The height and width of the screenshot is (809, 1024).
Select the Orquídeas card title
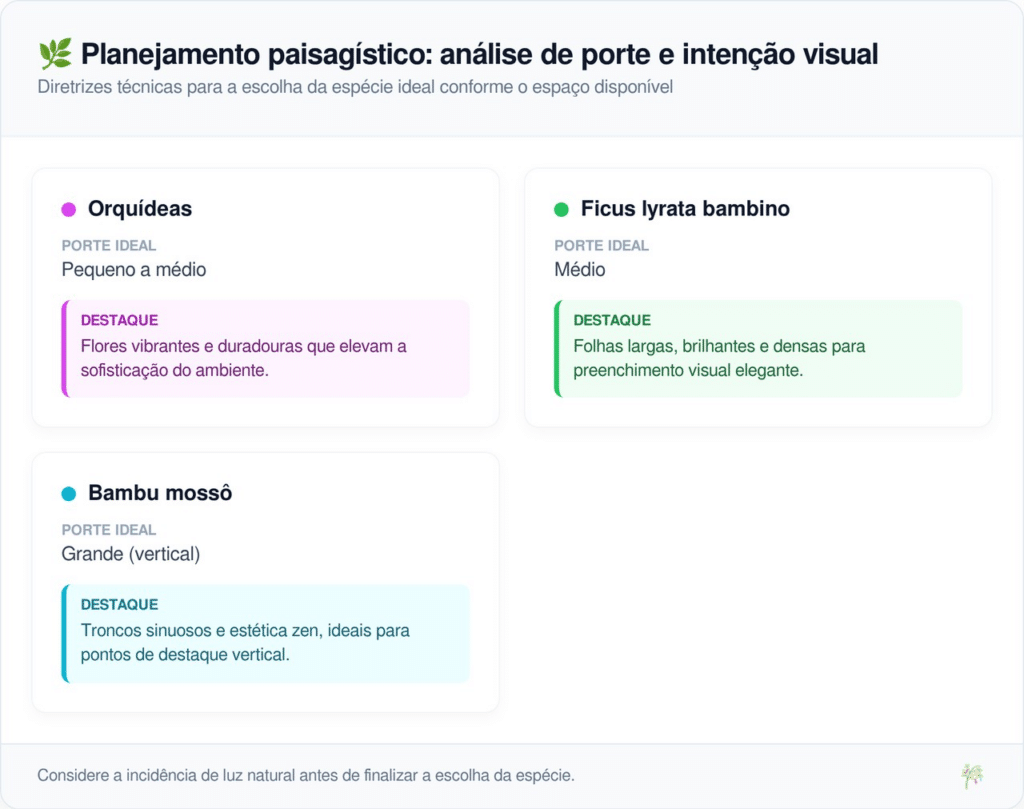(x=140, y=209)
